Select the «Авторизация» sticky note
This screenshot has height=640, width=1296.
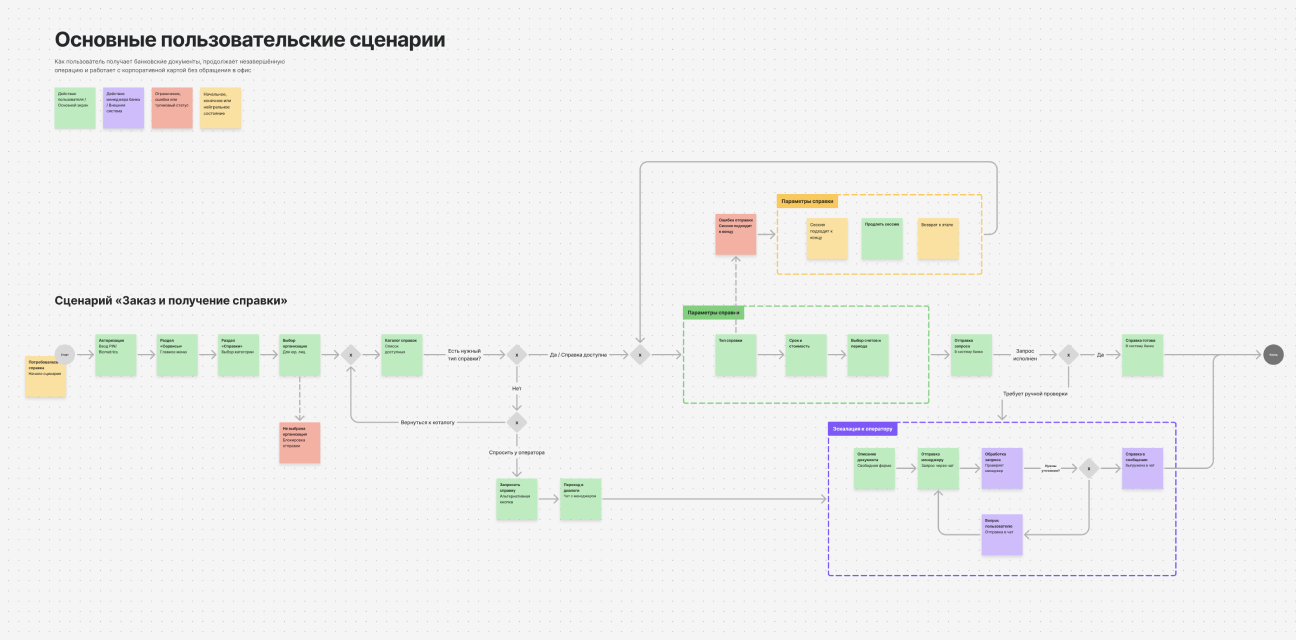click(x=116, y=355)
